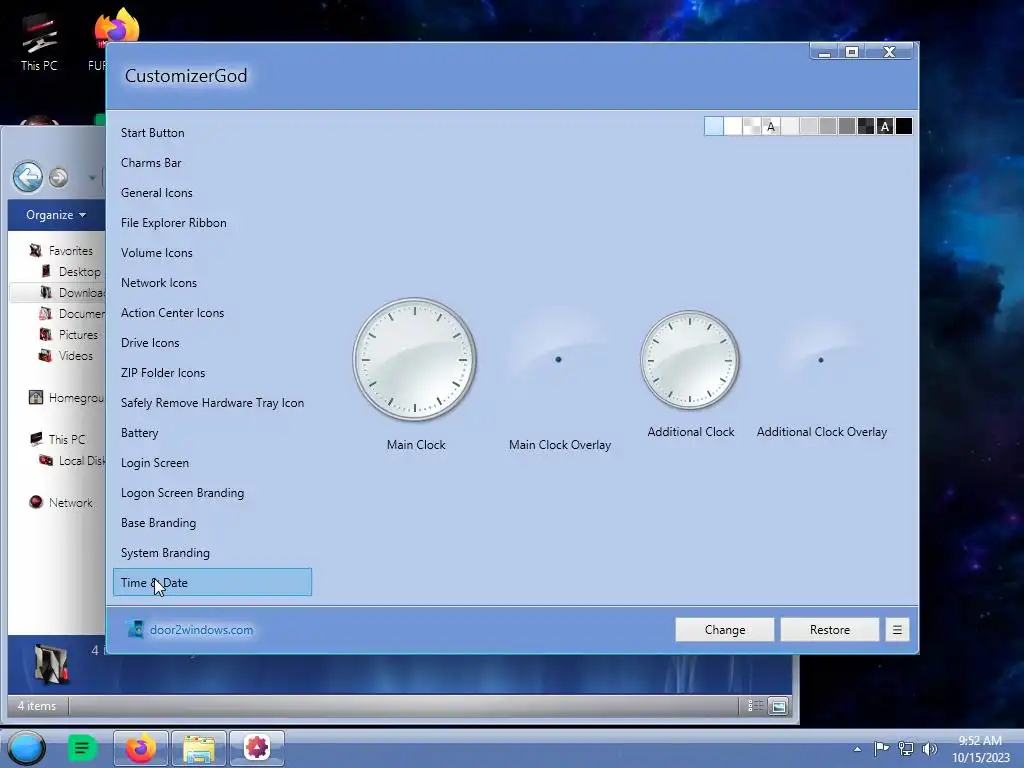Open the Logon Screen Branding category
Viewport: 1024px width, 768px height.
pos(212,493)
